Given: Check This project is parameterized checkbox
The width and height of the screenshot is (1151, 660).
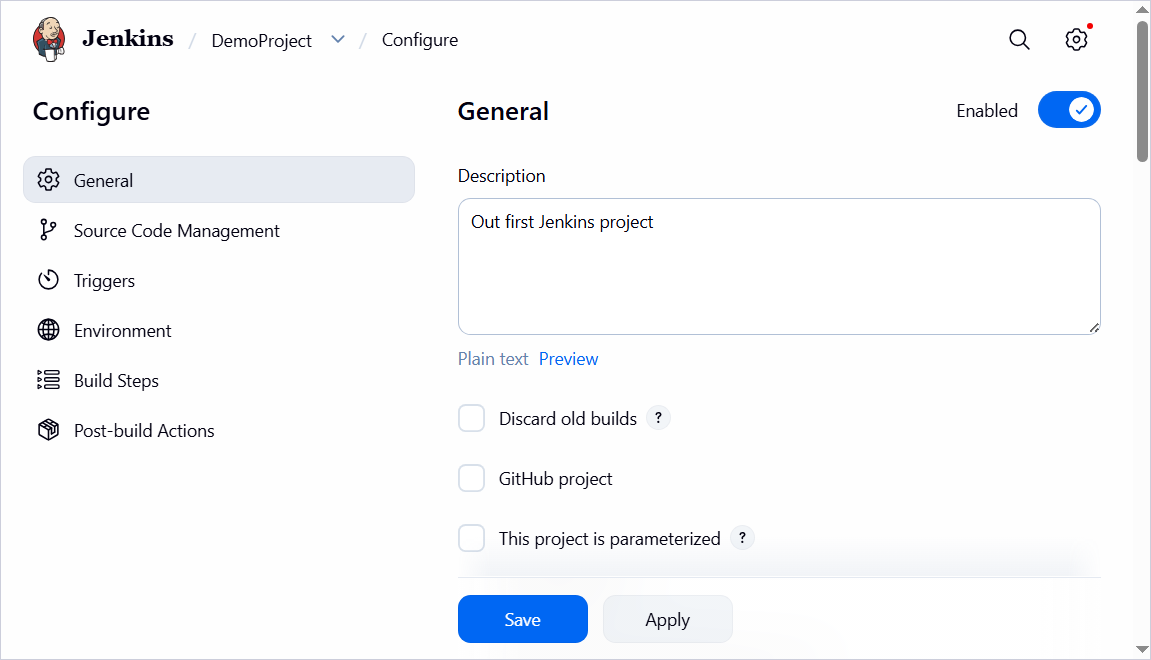Looking at the screenshot, I should click(471, 538).
